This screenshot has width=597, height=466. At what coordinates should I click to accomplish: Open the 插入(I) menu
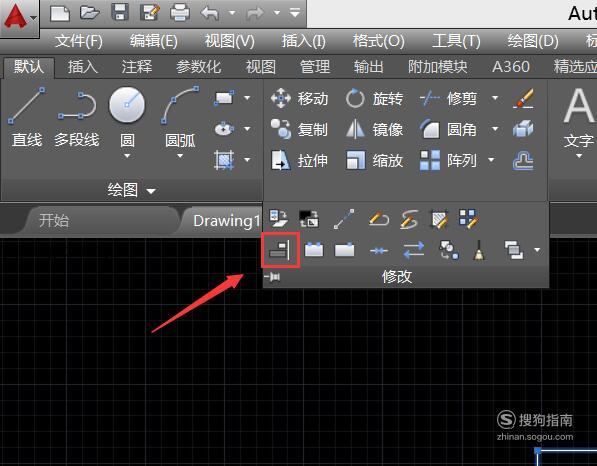tap(303, 41)
